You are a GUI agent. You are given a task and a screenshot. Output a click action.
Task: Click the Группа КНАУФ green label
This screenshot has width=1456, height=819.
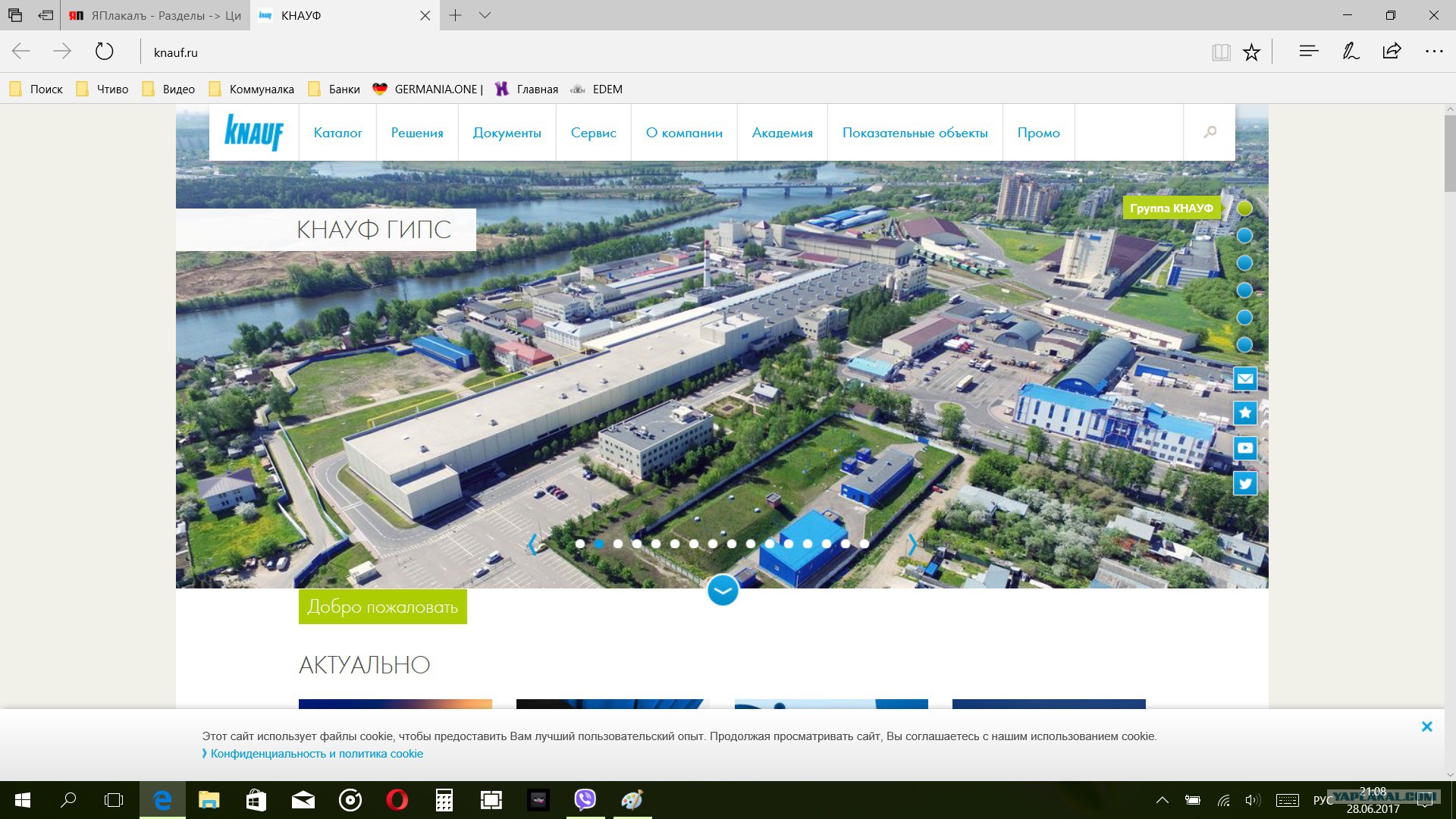[1172, 208]
